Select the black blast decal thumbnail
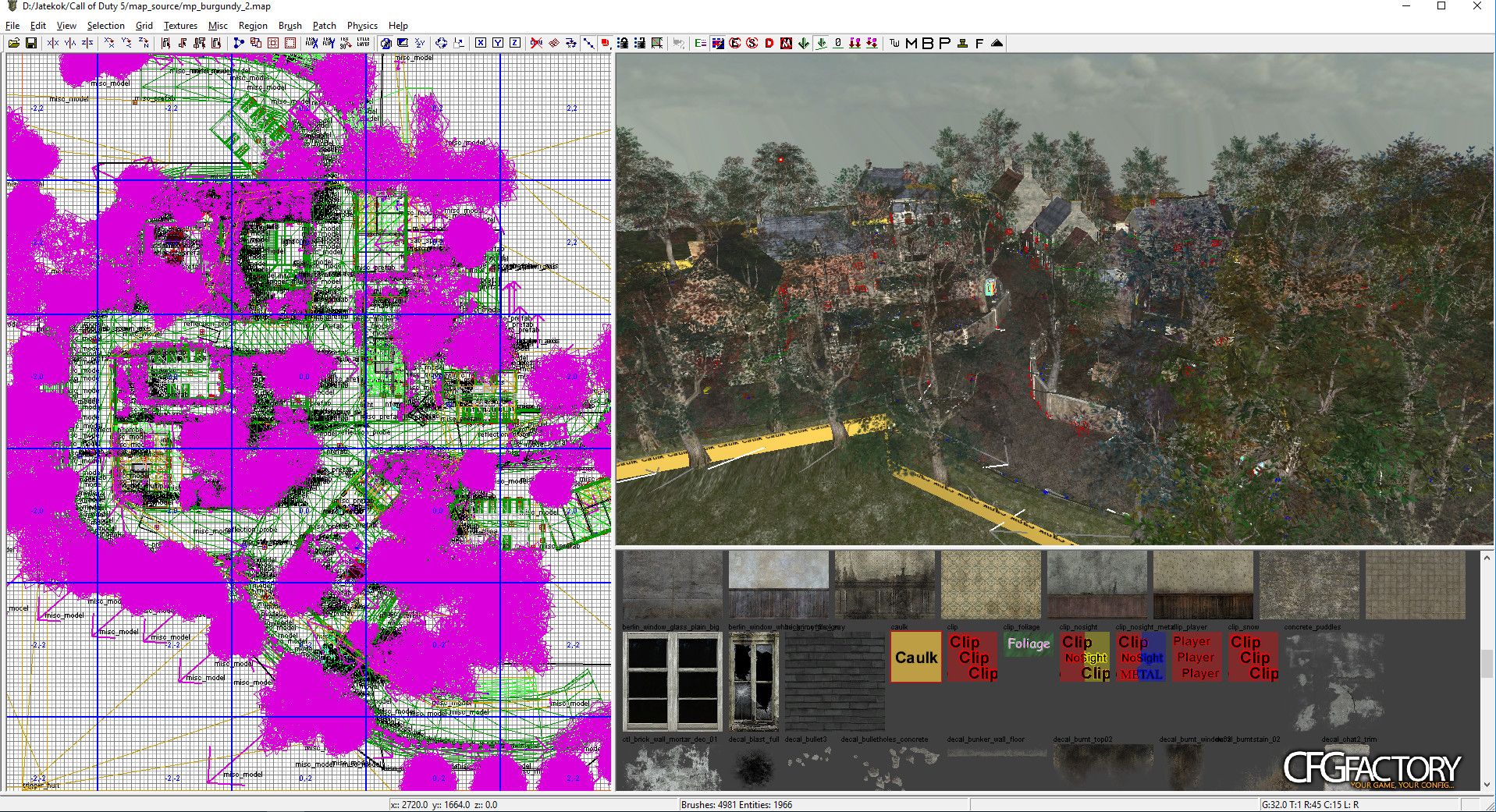This screenshot has width=1496, height=812. 754,768
